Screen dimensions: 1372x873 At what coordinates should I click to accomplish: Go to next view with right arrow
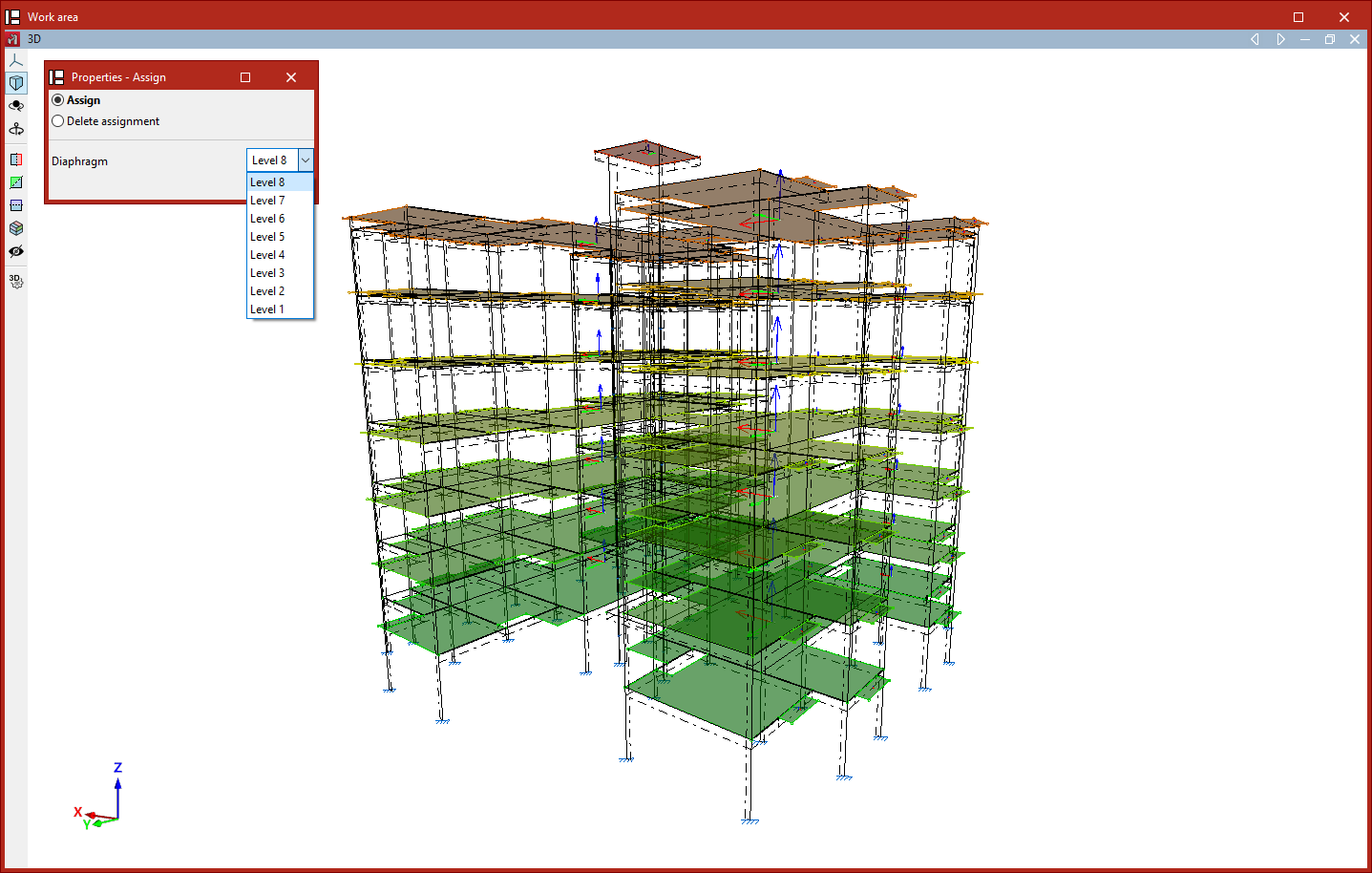pyautogui.click(x=1280, y=39)
